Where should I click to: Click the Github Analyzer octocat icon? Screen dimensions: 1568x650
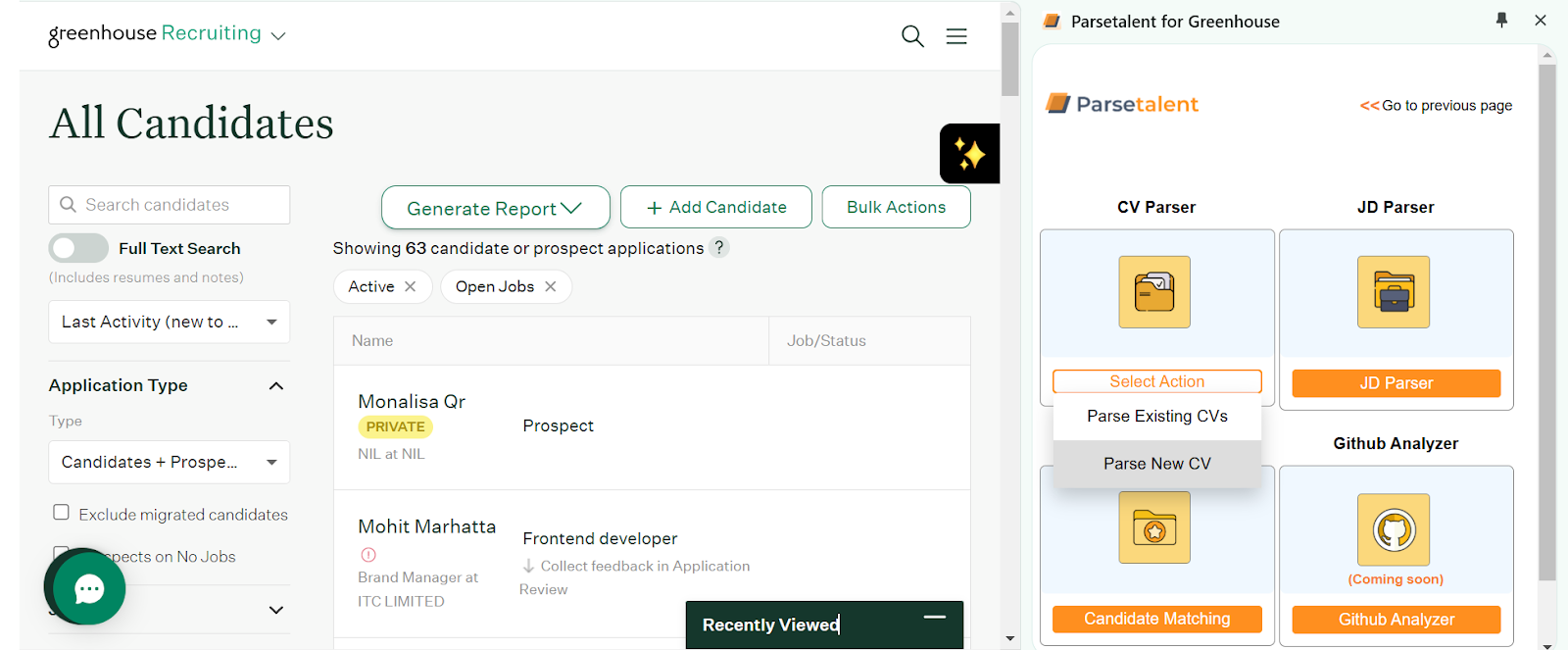[1394, 530]
